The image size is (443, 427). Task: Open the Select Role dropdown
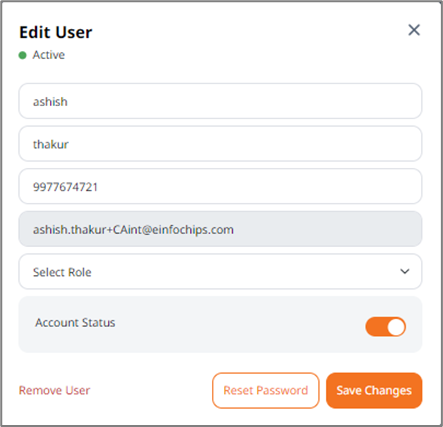point(220,271)
